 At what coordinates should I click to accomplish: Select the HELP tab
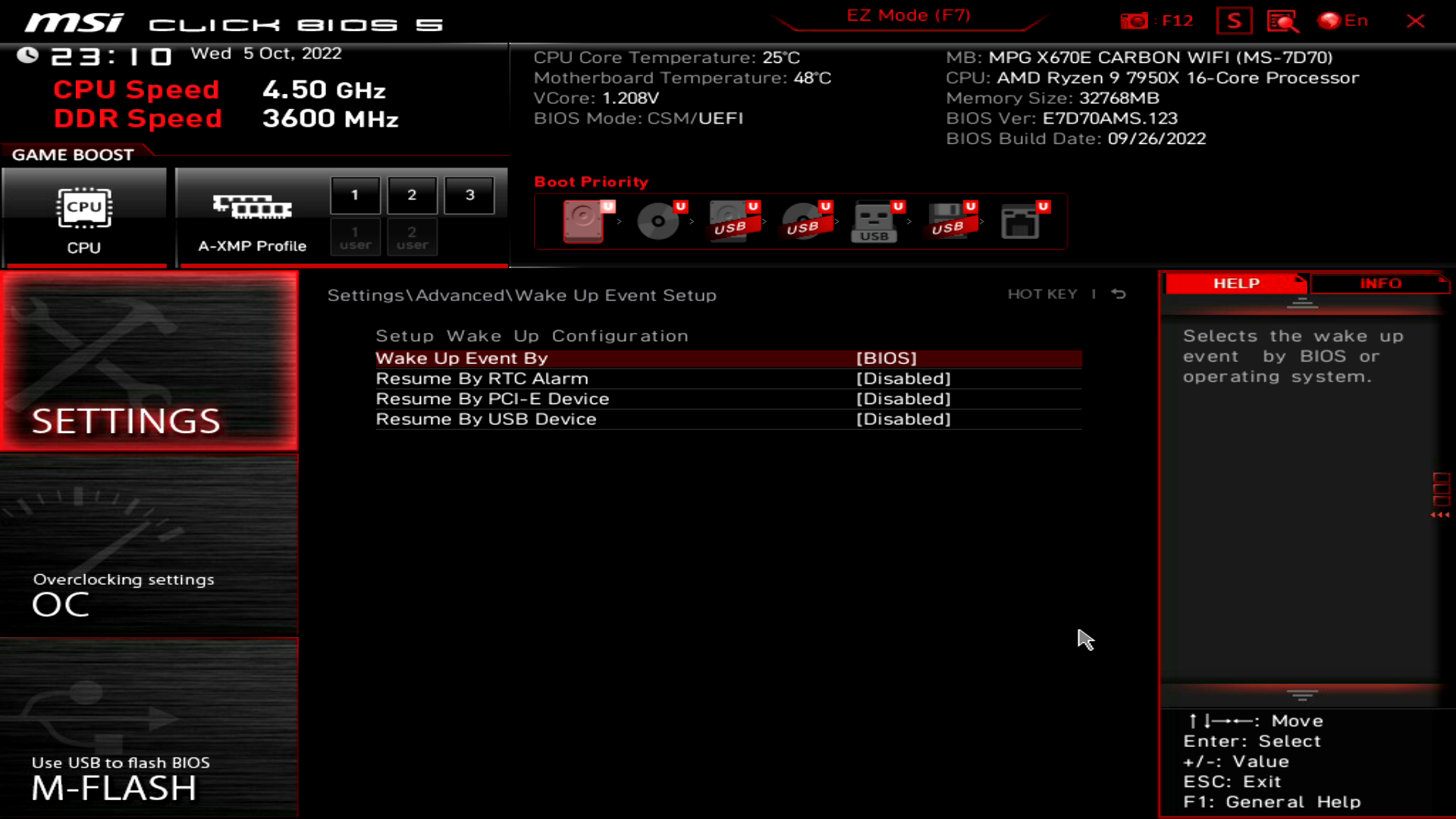(x=1236, y=284)
